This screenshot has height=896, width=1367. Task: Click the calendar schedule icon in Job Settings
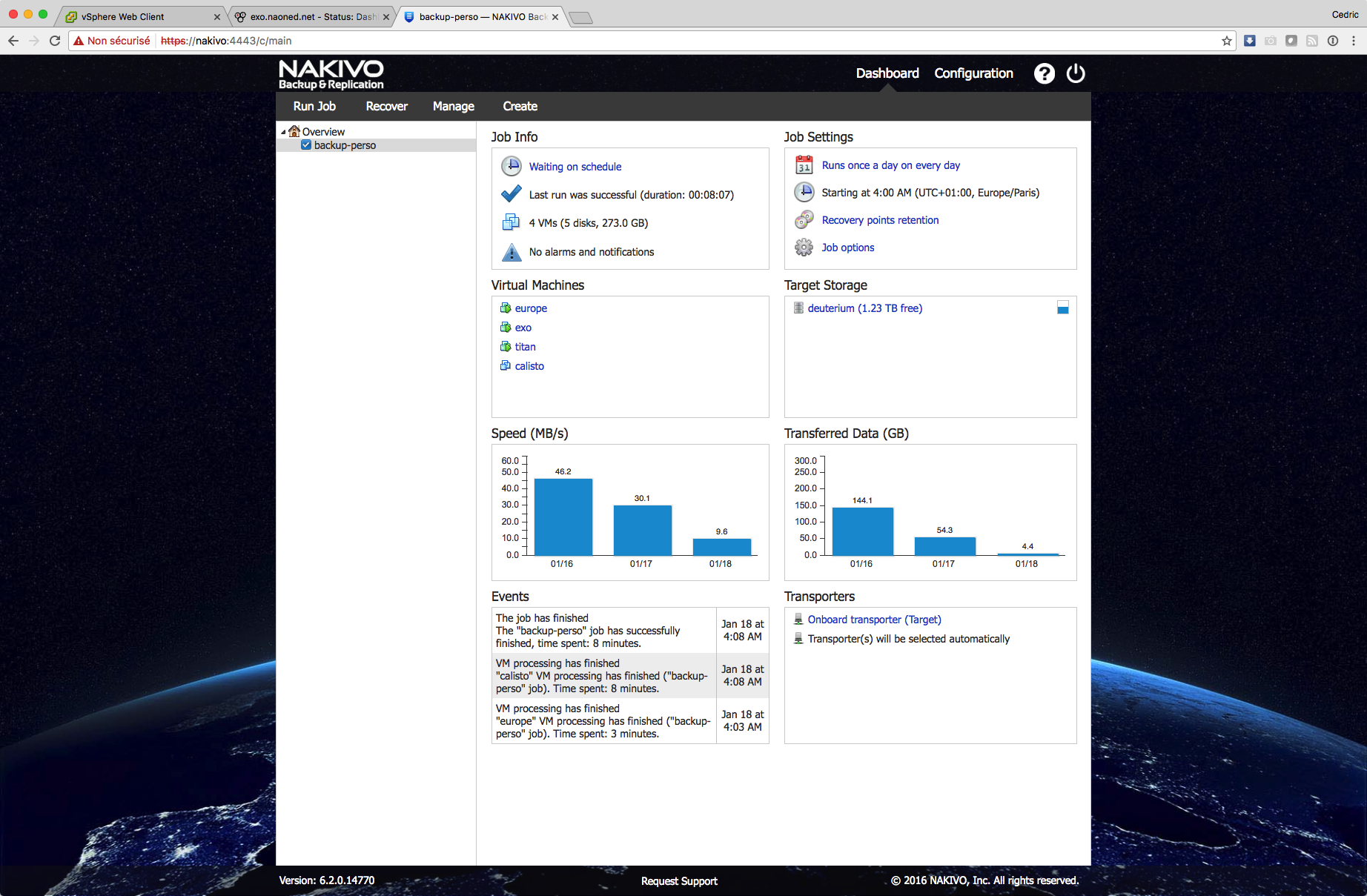[x=804, y=165]
